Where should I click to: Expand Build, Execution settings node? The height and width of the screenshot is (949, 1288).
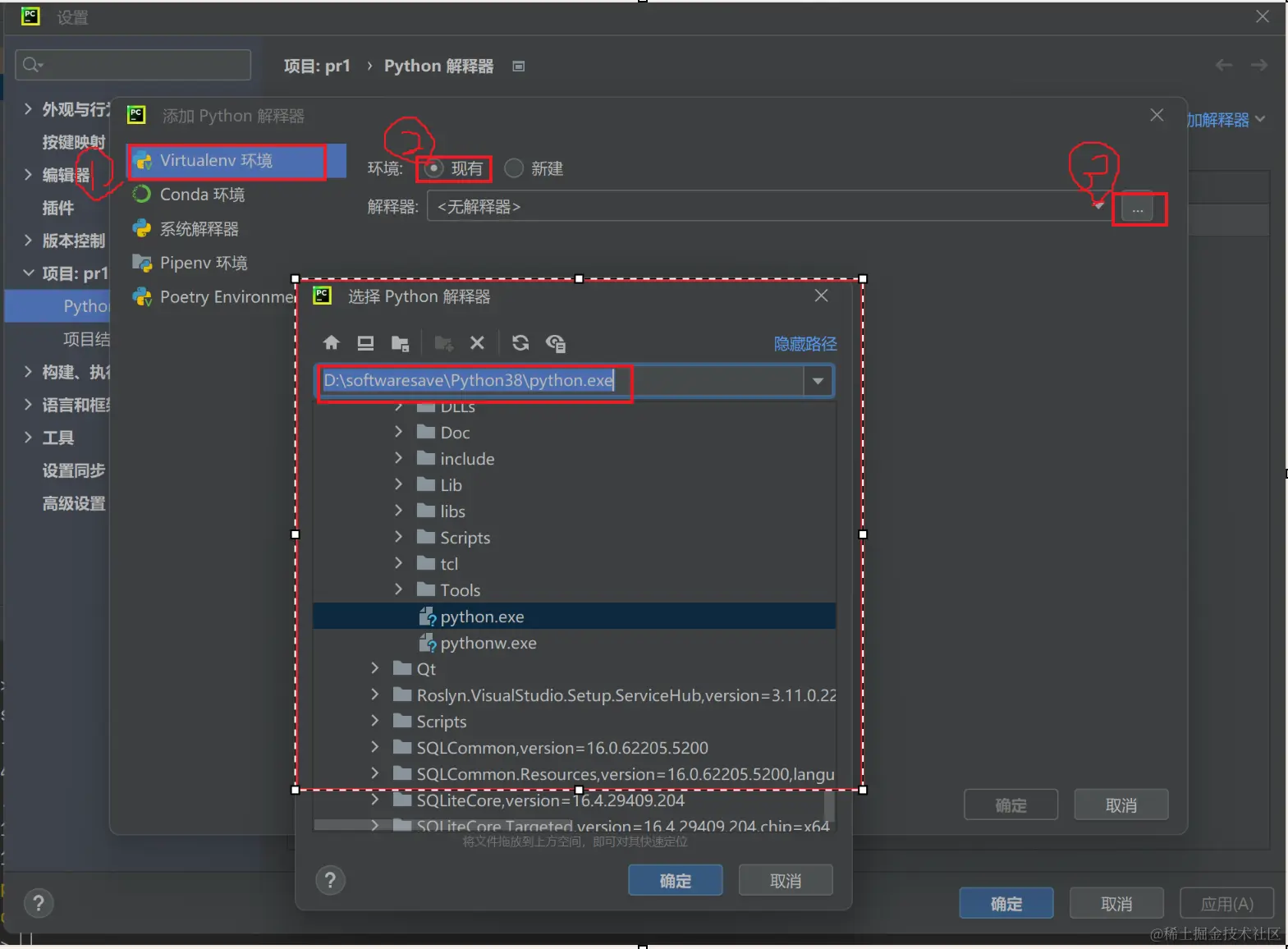click(x=28, y=372)
